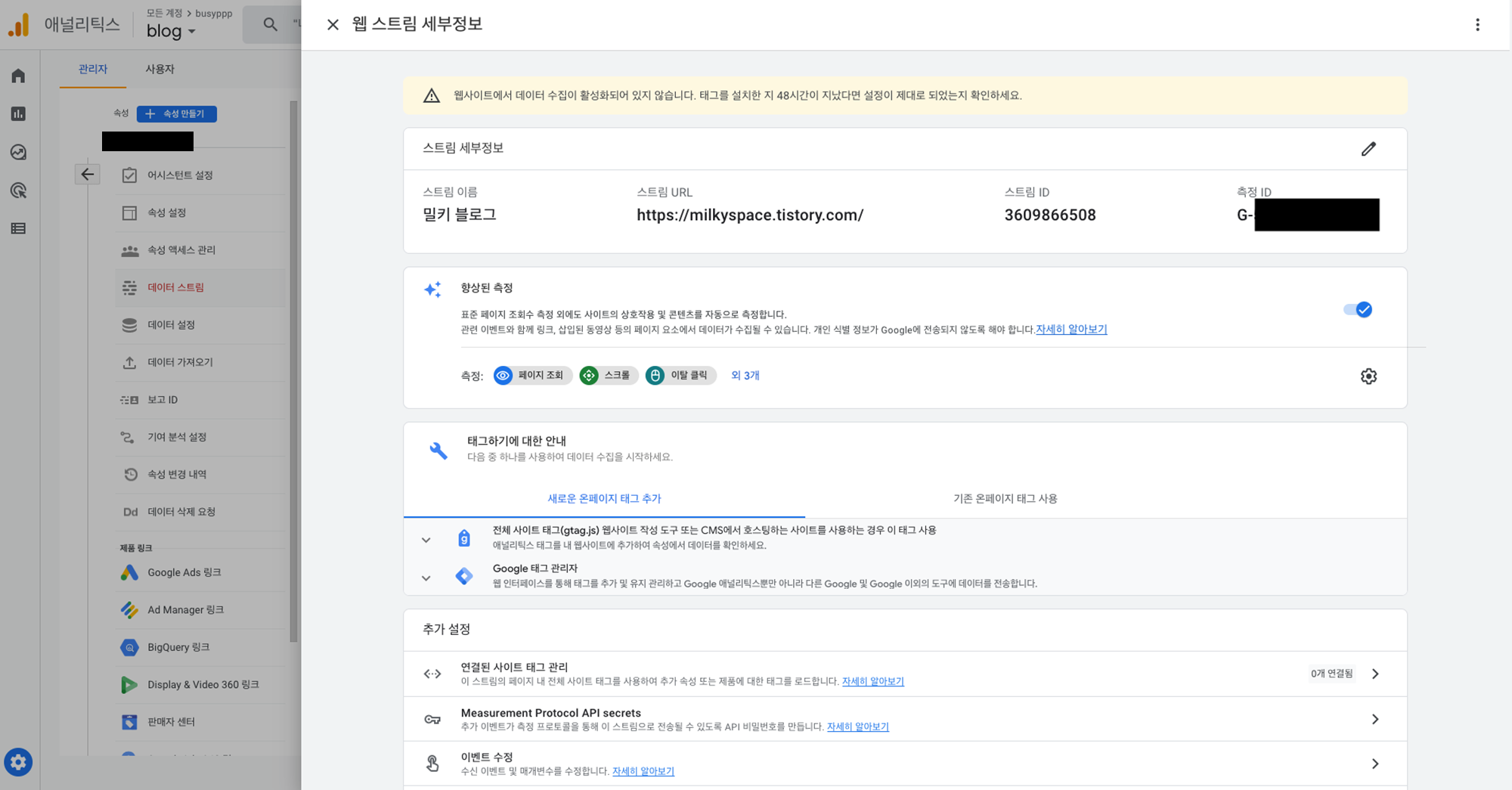Switch to the 관리자 tab
The image size is (1512, 790).
coord(93,69)
